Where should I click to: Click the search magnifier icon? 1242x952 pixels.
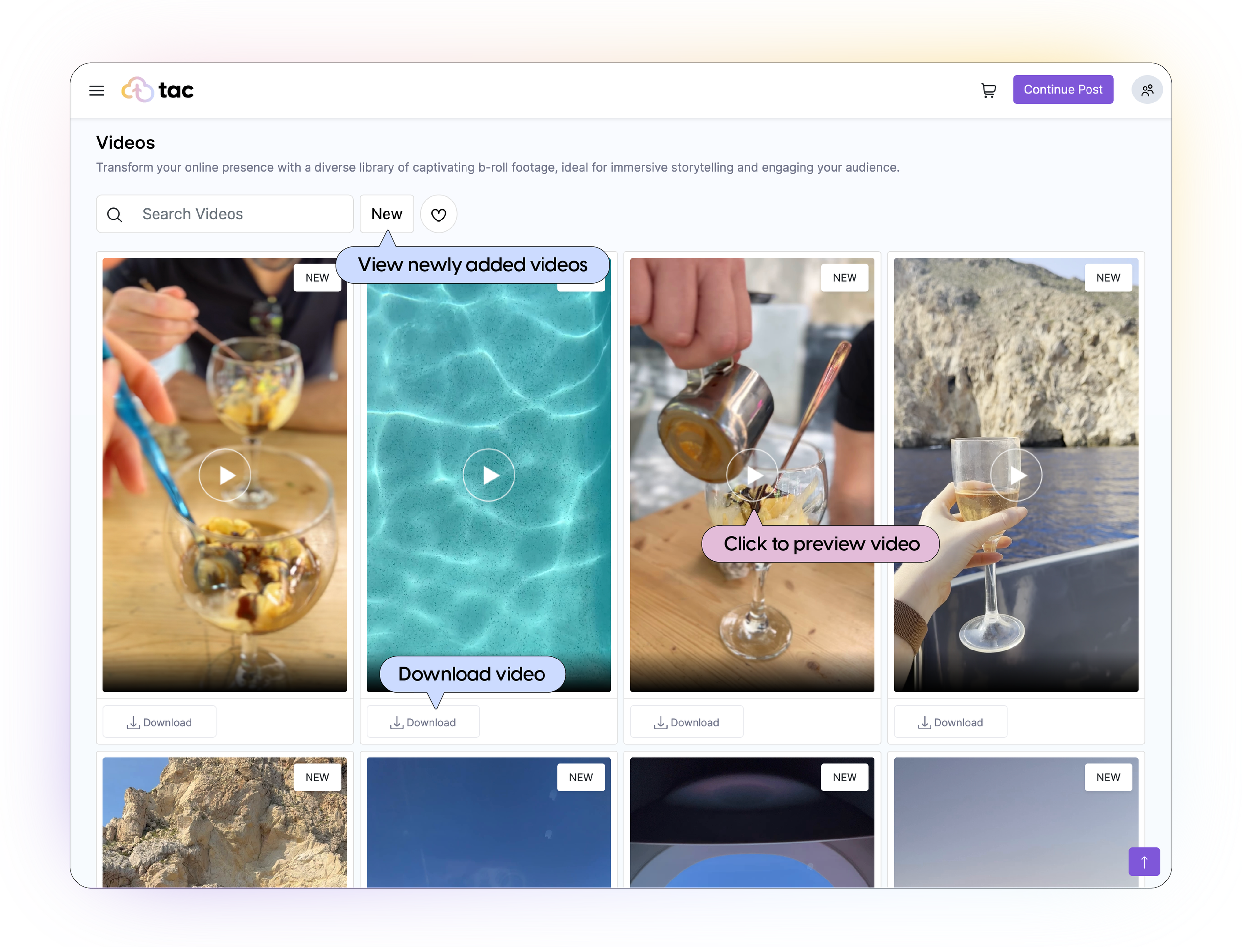115,215
